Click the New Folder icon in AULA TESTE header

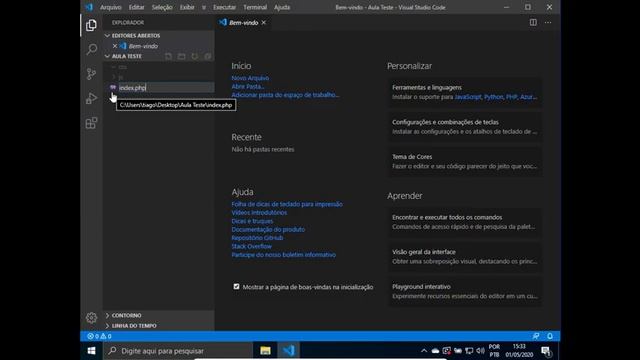pos(181,56)
